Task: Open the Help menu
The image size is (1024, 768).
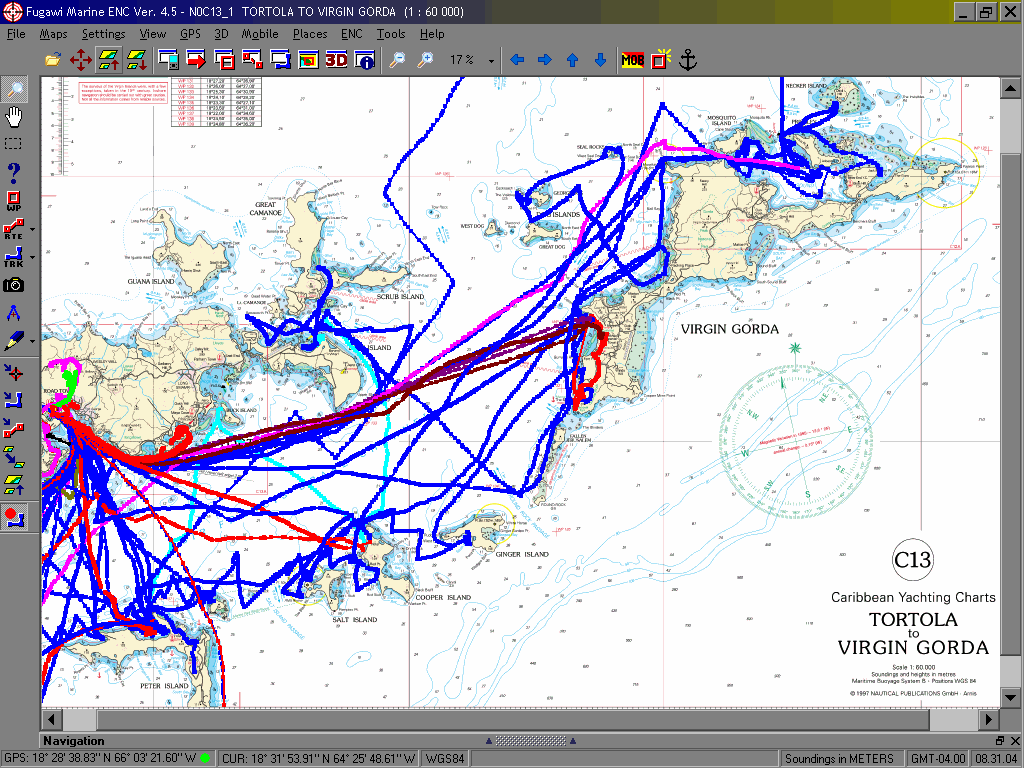Action: pos(432,34)
